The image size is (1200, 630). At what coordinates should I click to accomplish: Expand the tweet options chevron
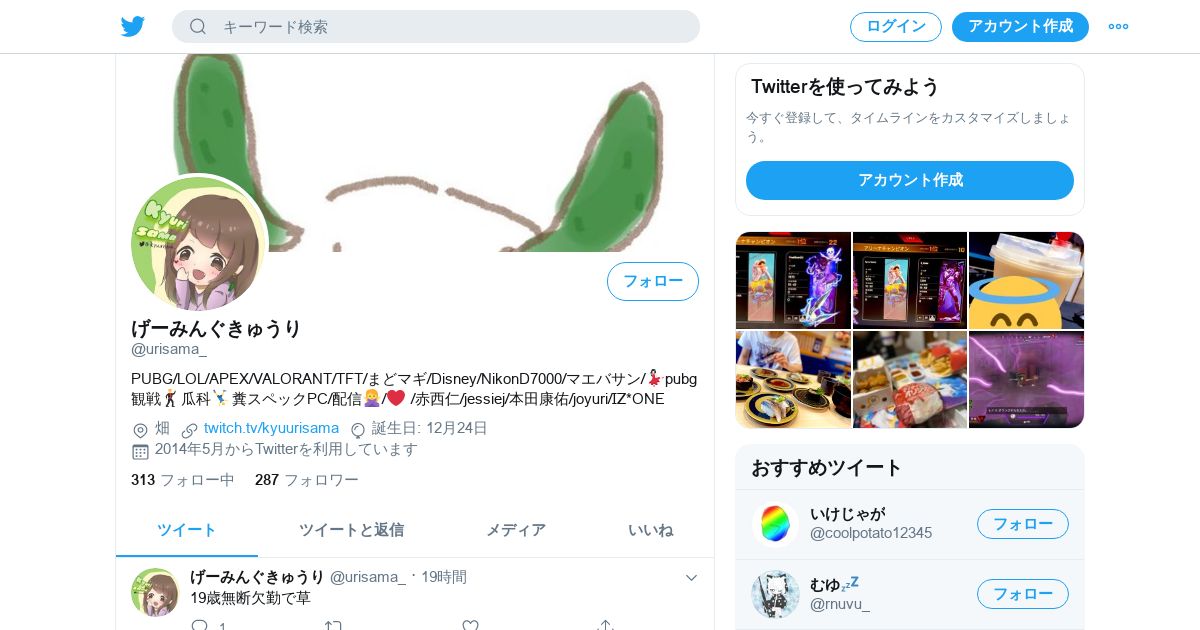click(x=691, y=577)
